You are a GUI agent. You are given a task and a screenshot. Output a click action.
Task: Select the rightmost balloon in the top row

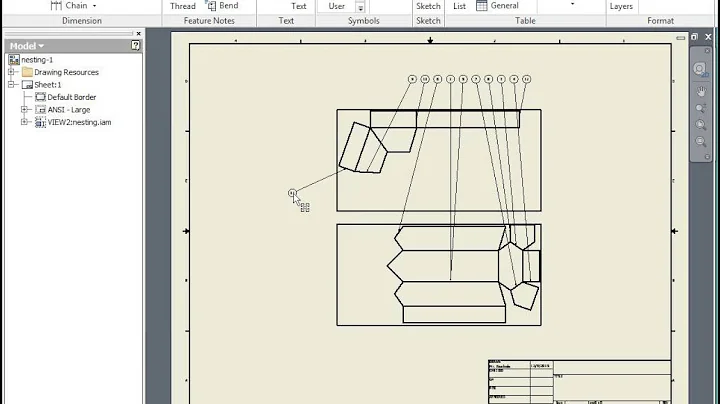click(527, 79)
